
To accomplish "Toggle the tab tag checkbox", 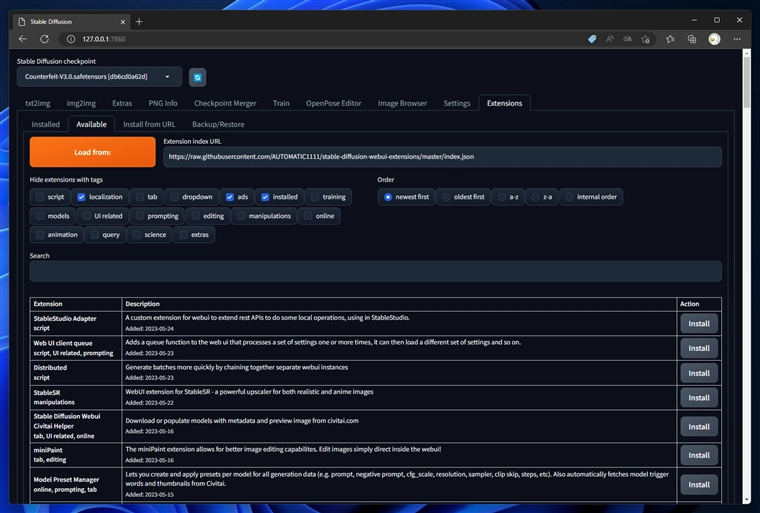I will click(140, 197).
